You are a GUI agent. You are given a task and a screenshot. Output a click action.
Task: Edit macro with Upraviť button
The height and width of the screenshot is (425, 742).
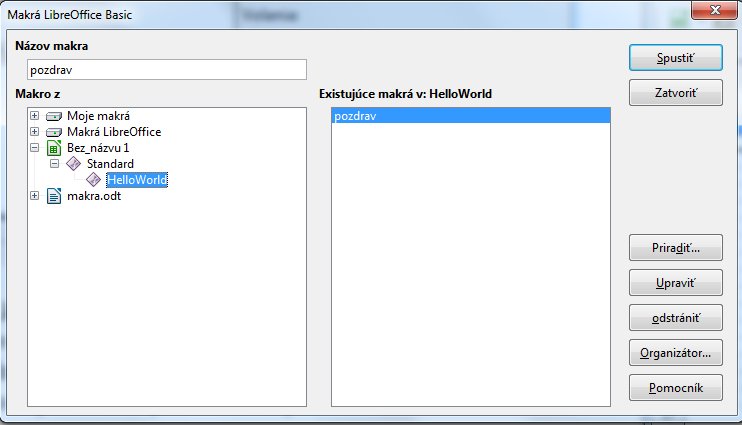coord(676,283)
